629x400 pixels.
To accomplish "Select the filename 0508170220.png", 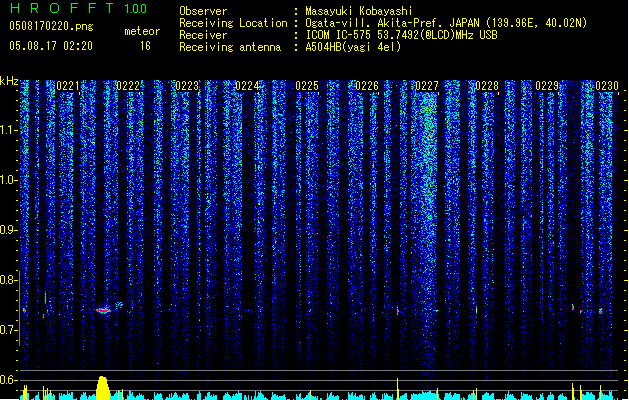I will [x=51, y=26].
